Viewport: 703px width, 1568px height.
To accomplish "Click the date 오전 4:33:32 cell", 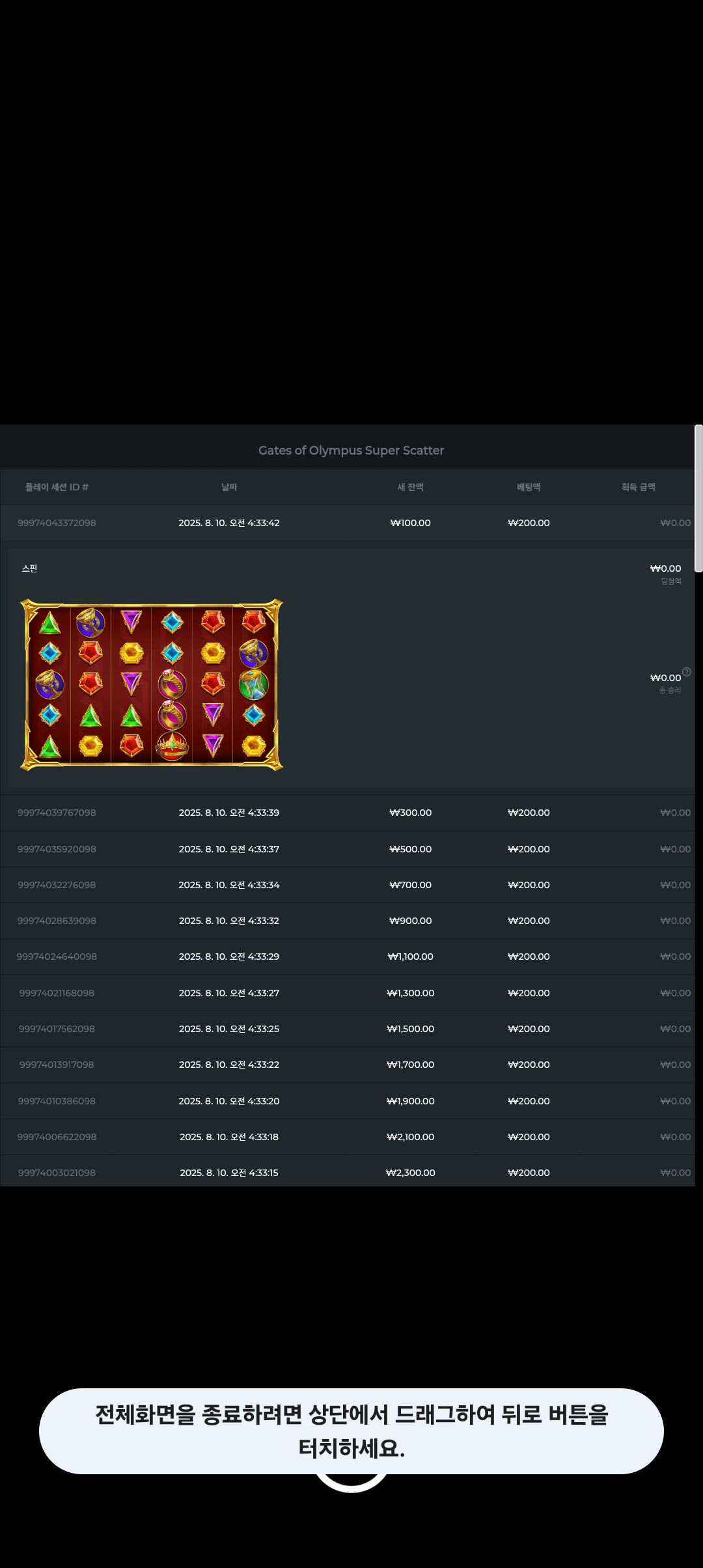I will tap(229, 921).
